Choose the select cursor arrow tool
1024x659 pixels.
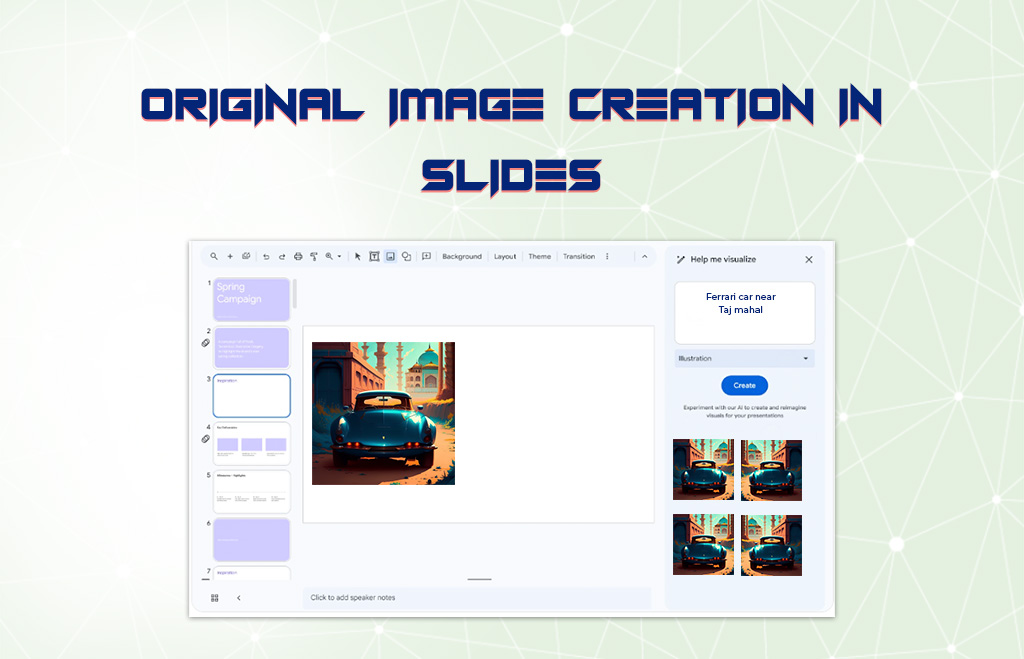click(x=358, y=257)
